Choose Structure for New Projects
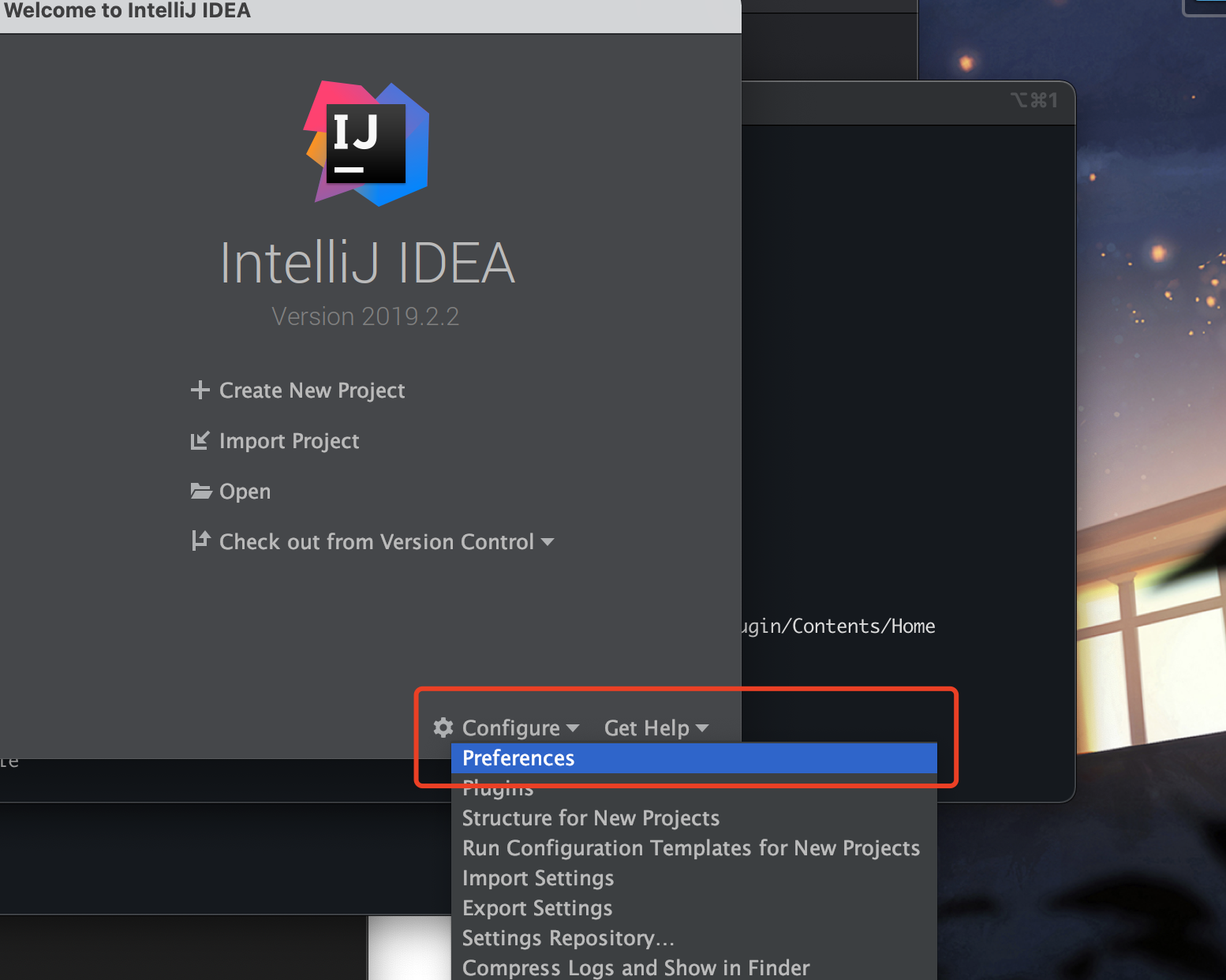Screen dimensions: 1226x980 tap(590, 817)
